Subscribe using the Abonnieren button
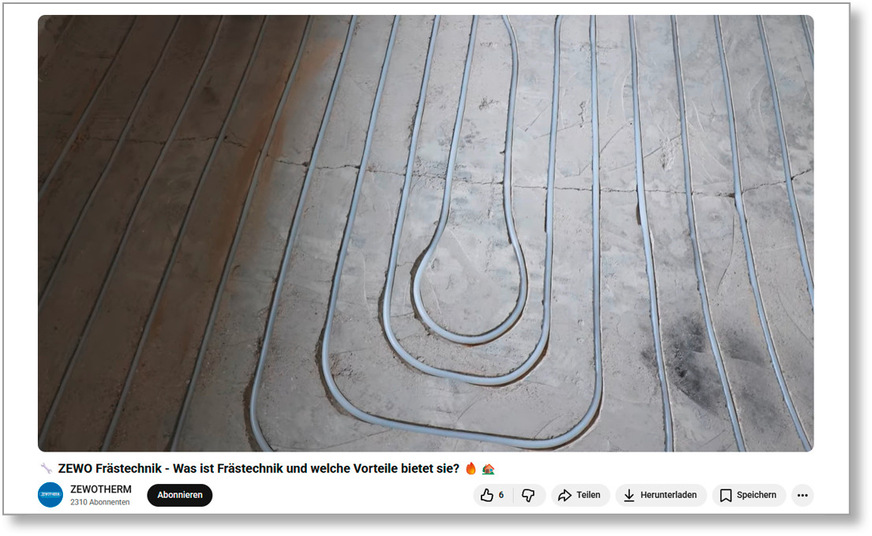Image resolution: width=872 pixels, height=536 pixels. point(180,495)
